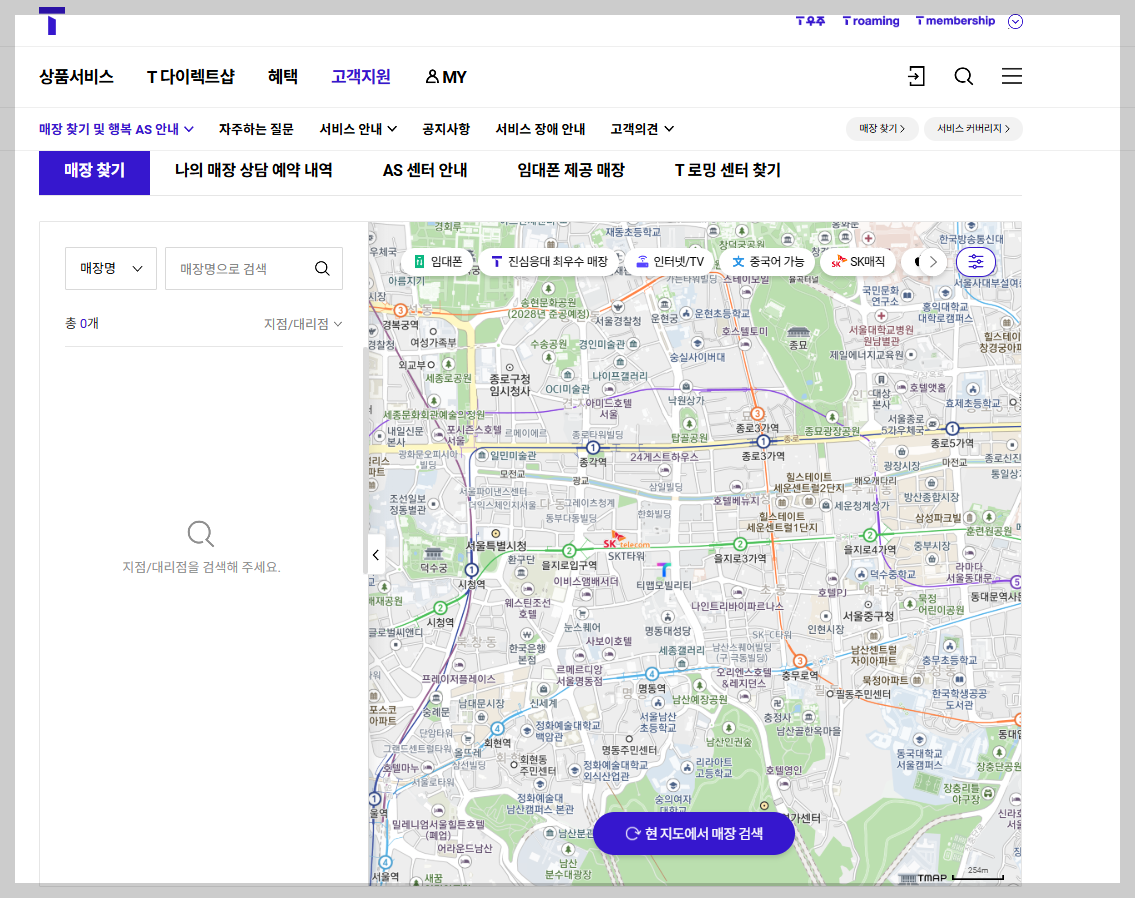
Task: Click the T logo at top left
Action: [51, 21]
